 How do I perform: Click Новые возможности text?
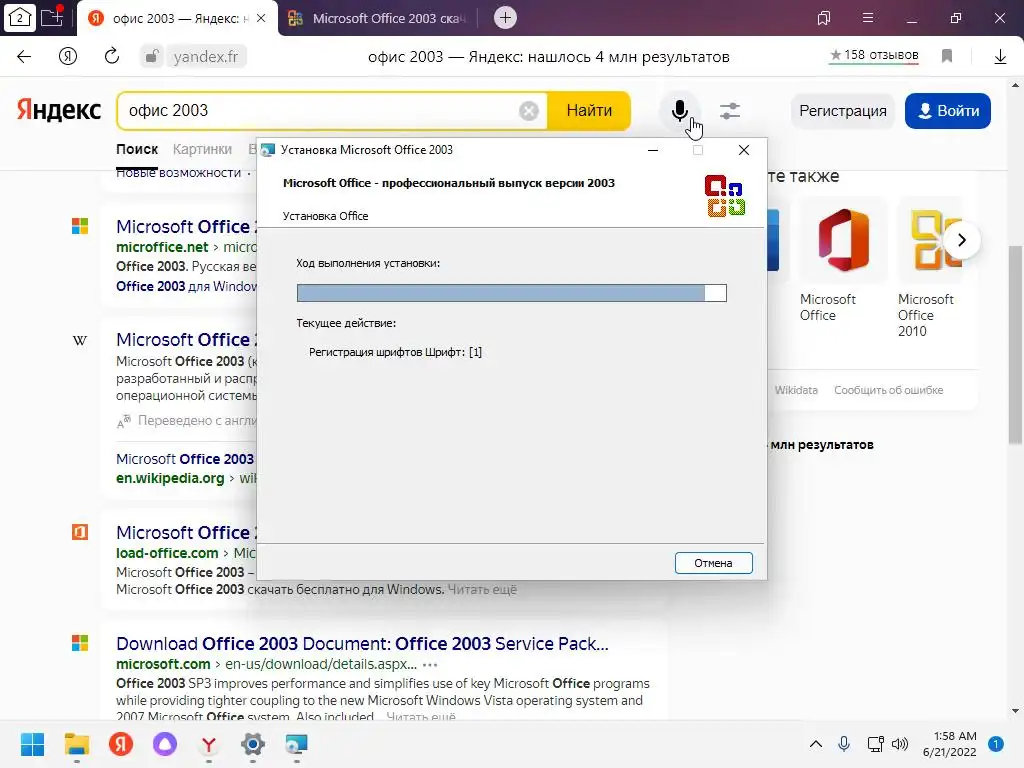178,173
